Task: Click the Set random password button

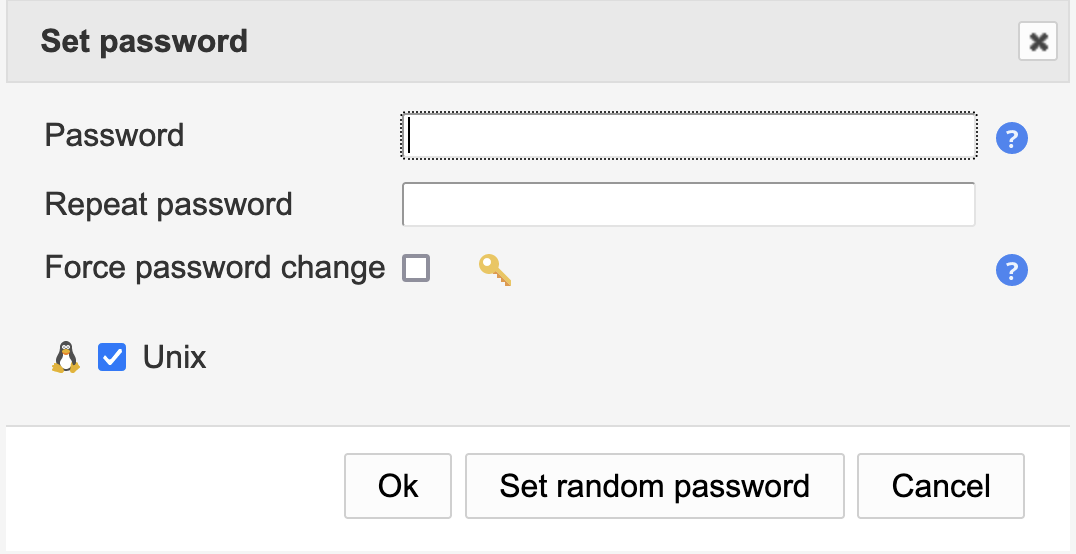Action: click(654, 486)
